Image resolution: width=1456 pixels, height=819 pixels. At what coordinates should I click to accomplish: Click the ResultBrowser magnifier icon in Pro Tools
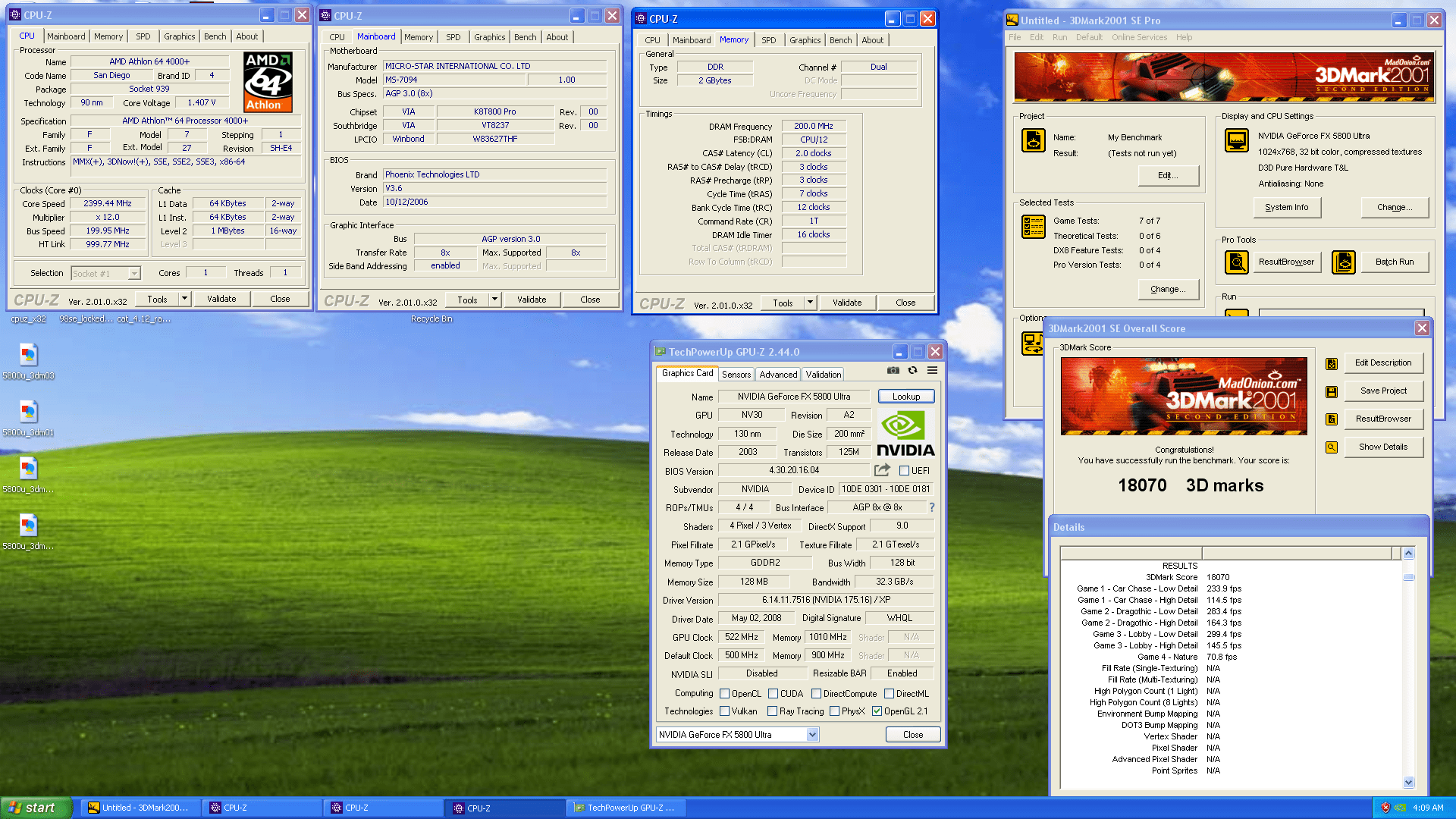(1237, 262)
